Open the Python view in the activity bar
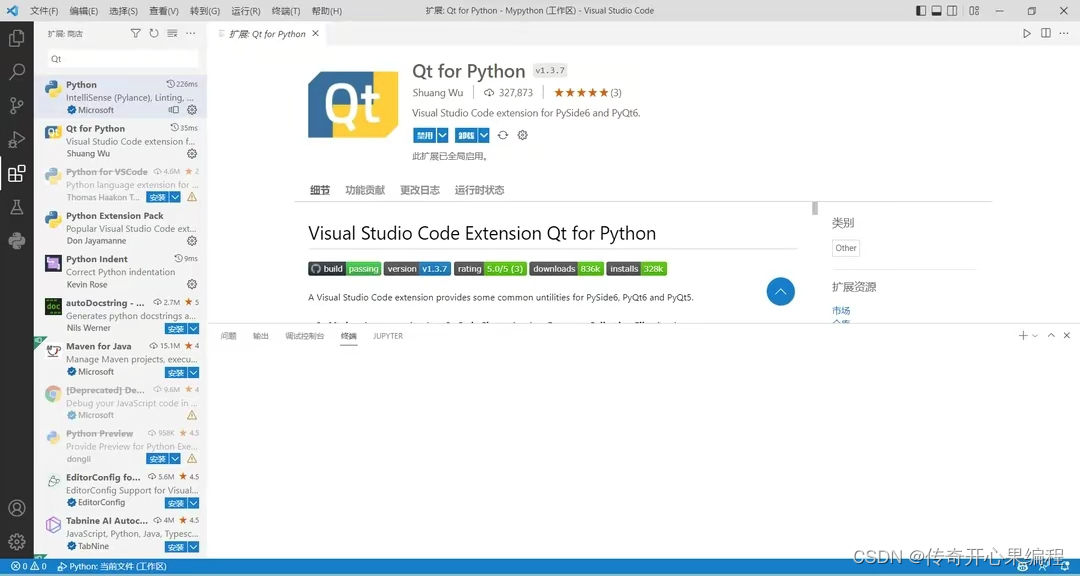Viewport: 1080px width, 576px height. 17,240
